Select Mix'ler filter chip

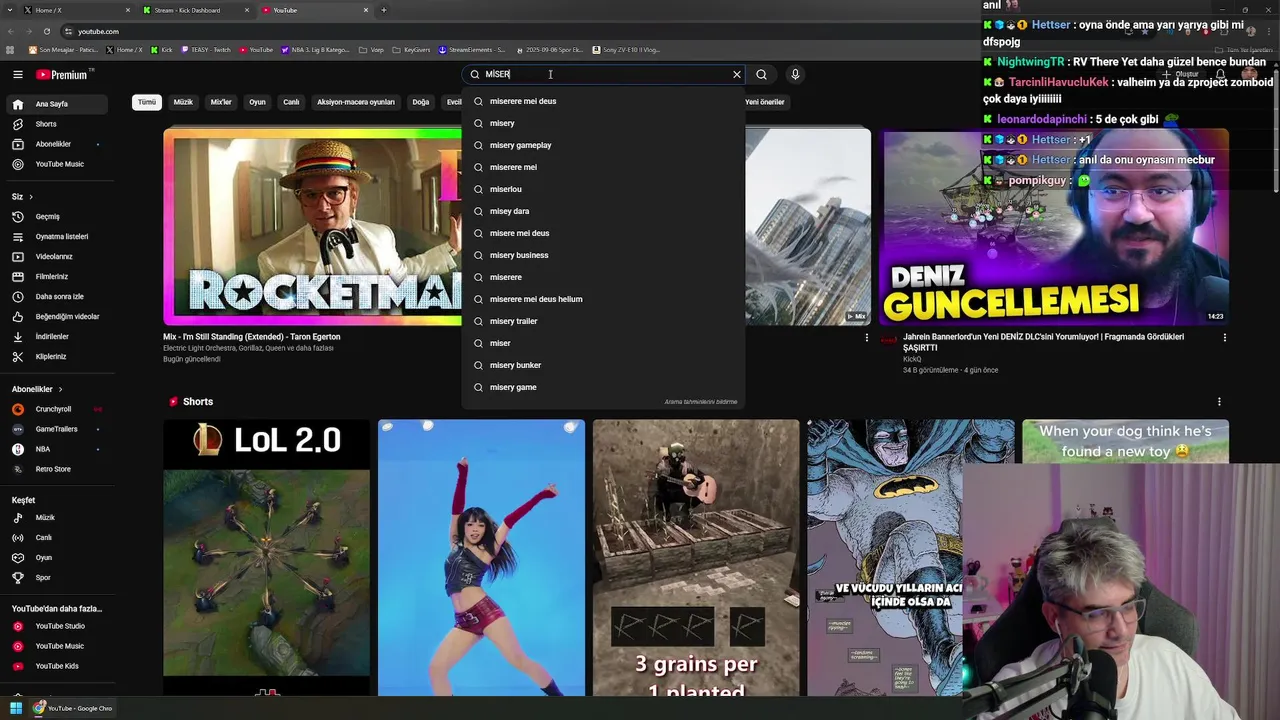coord(221,102)
